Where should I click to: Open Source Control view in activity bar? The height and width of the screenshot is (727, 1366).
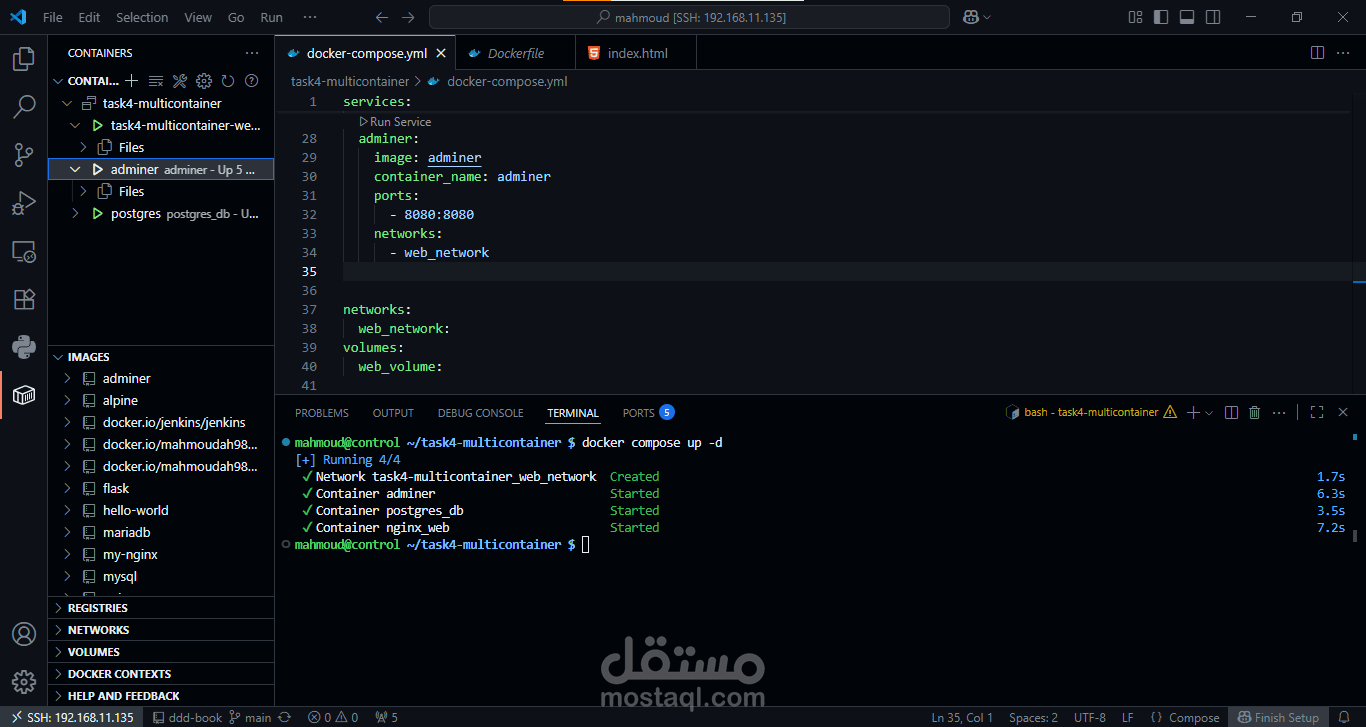click(x=23, y=155)
